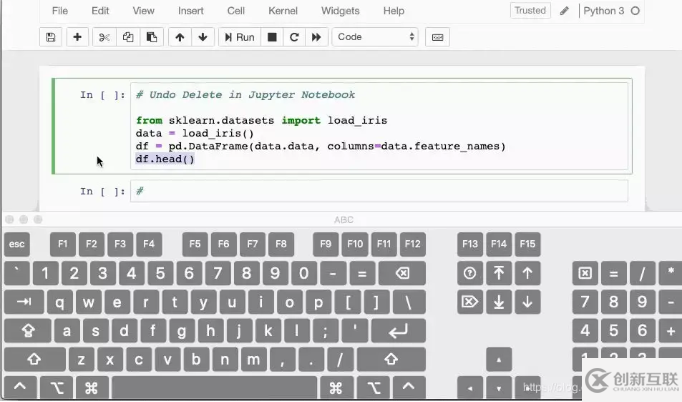Paste cells below icon
Screen dimensions: 682x402
tap(152, 37)
